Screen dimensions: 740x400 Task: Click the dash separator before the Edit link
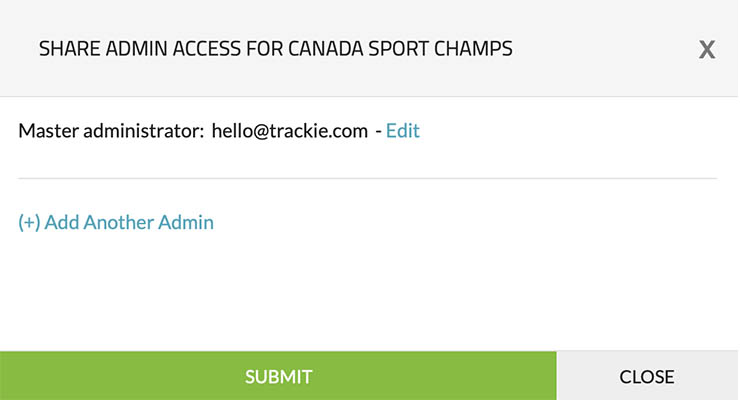point(378,131)
